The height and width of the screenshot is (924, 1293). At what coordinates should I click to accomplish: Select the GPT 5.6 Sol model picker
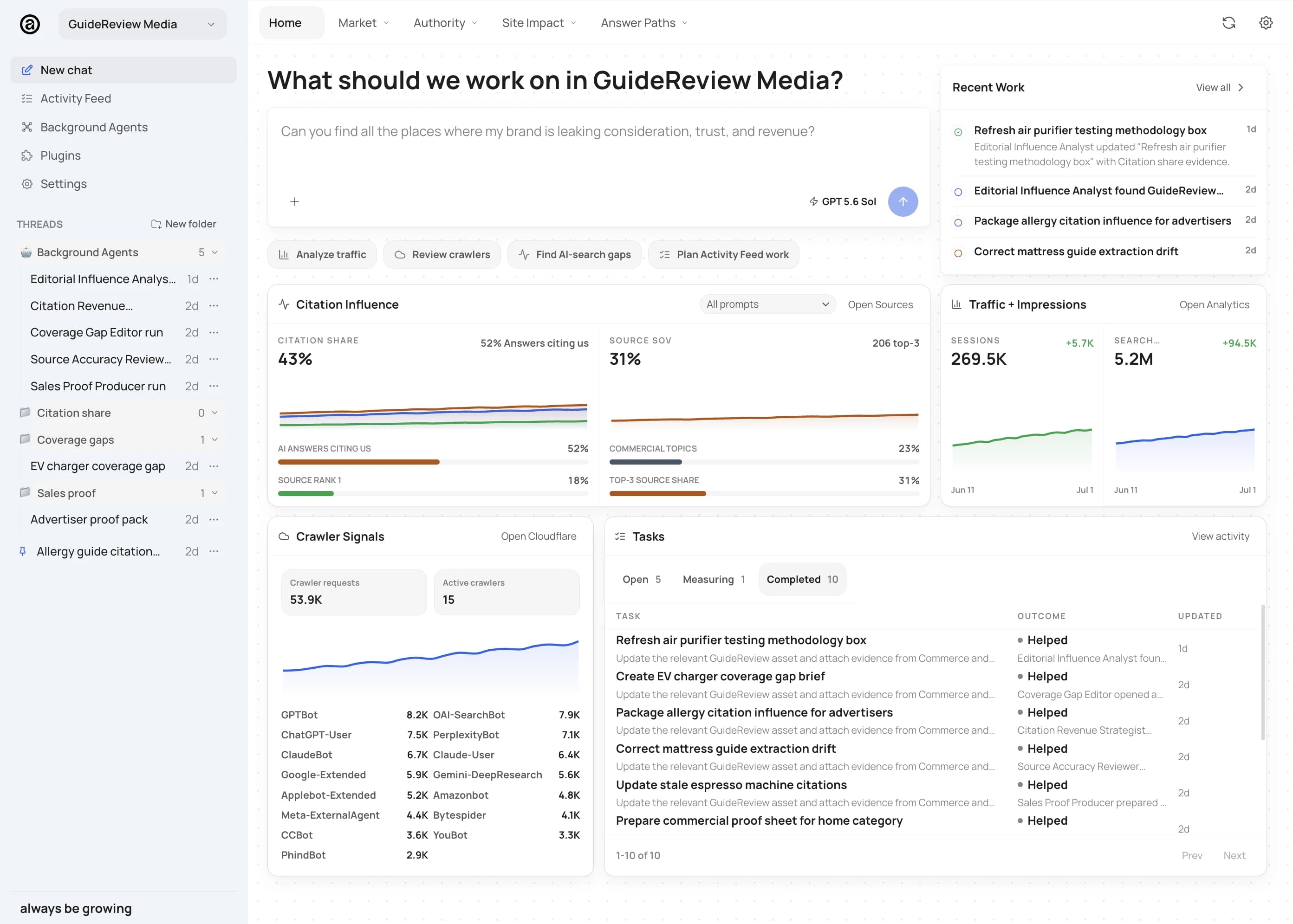[x=843, y=201]
